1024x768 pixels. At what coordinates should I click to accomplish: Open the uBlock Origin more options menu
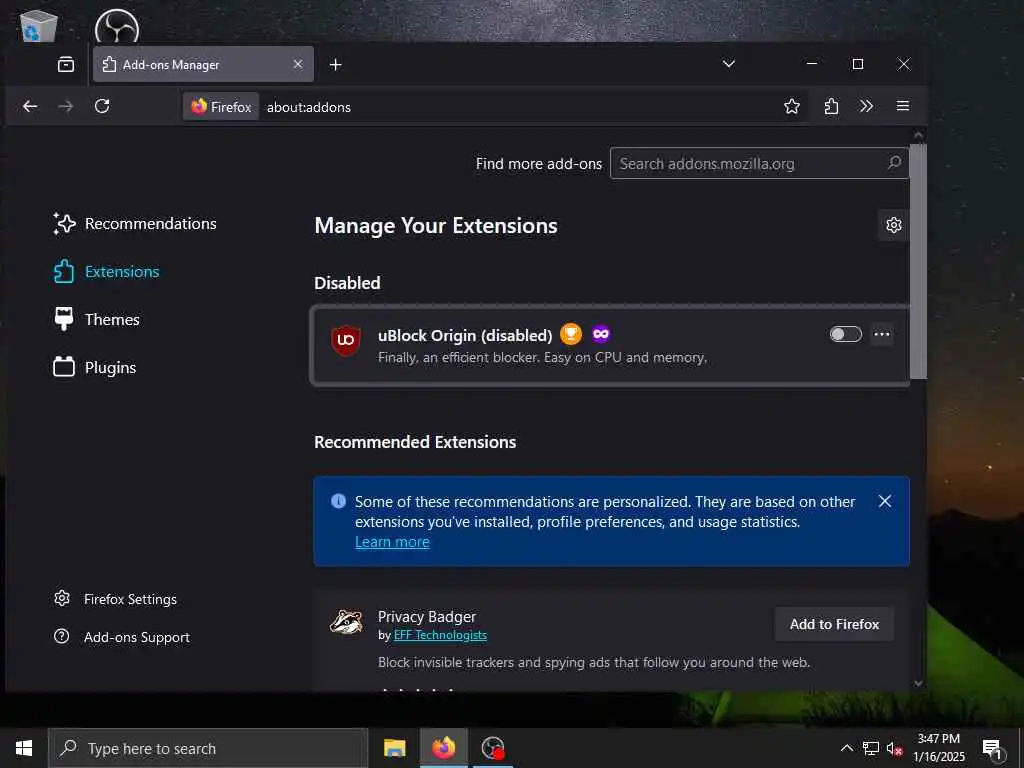tap(882, 334)
